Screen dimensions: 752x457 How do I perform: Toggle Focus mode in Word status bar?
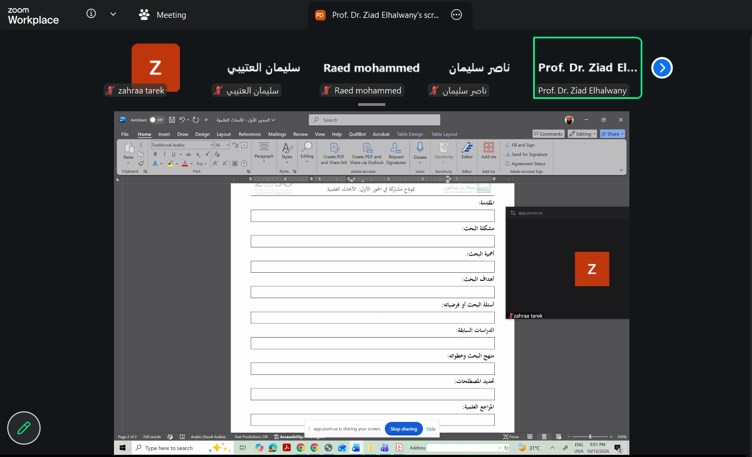click(x=511, y=437)
